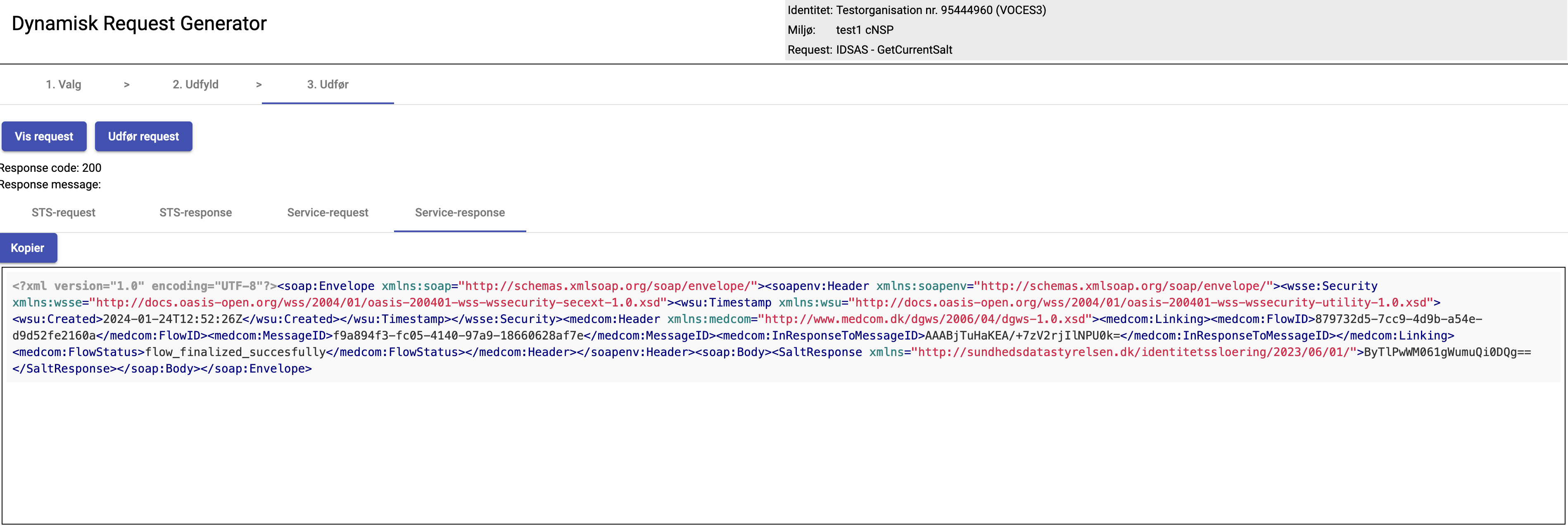The width and height of the screenshot is (1568, 532).
Task: Select the Service-response tab
Action: [x=460, y=212]
